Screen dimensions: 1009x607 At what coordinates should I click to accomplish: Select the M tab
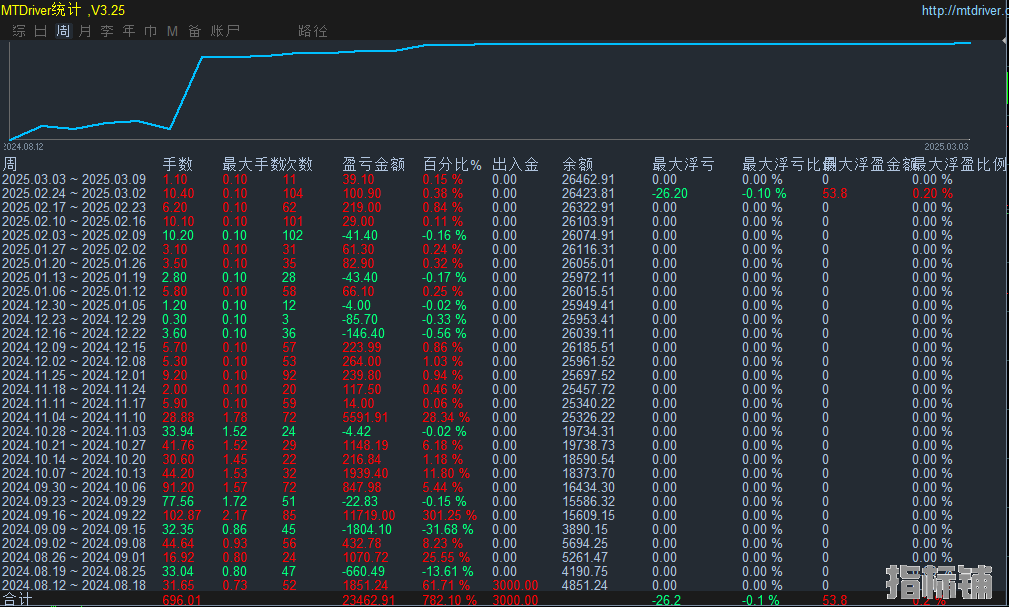coord(172,31)
